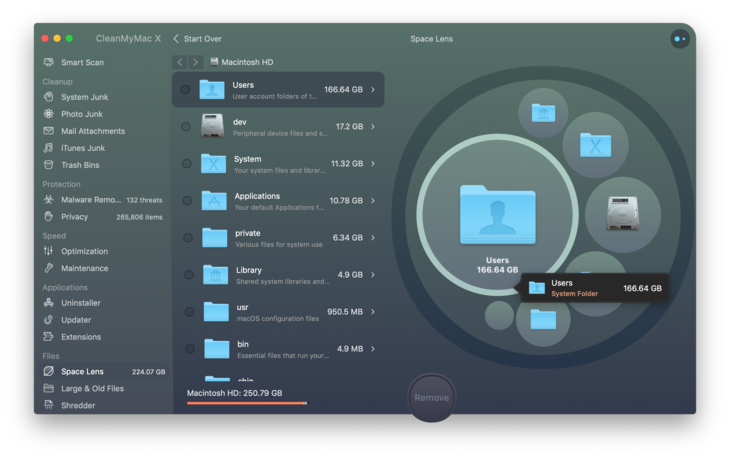Open Malware Removal menu item
Screen dimensions: 730x459
(x=102, y=200)
